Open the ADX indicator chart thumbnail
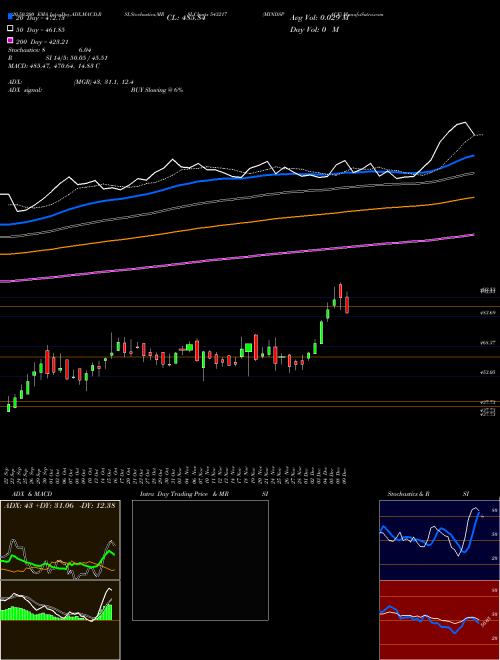 click(x=60, y=540)
